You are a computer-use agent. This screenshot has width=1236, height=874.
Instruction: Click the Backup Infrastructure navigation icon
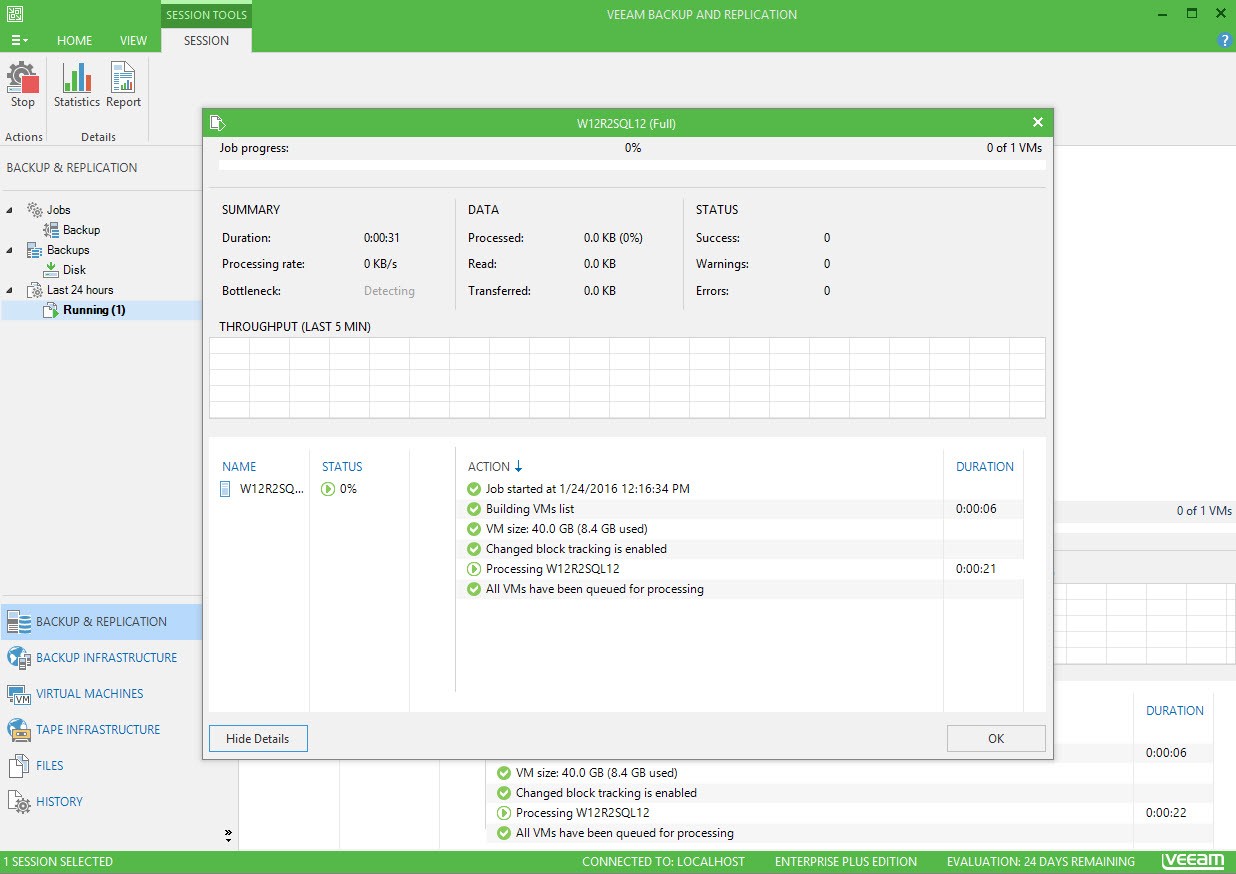(19, 658)
